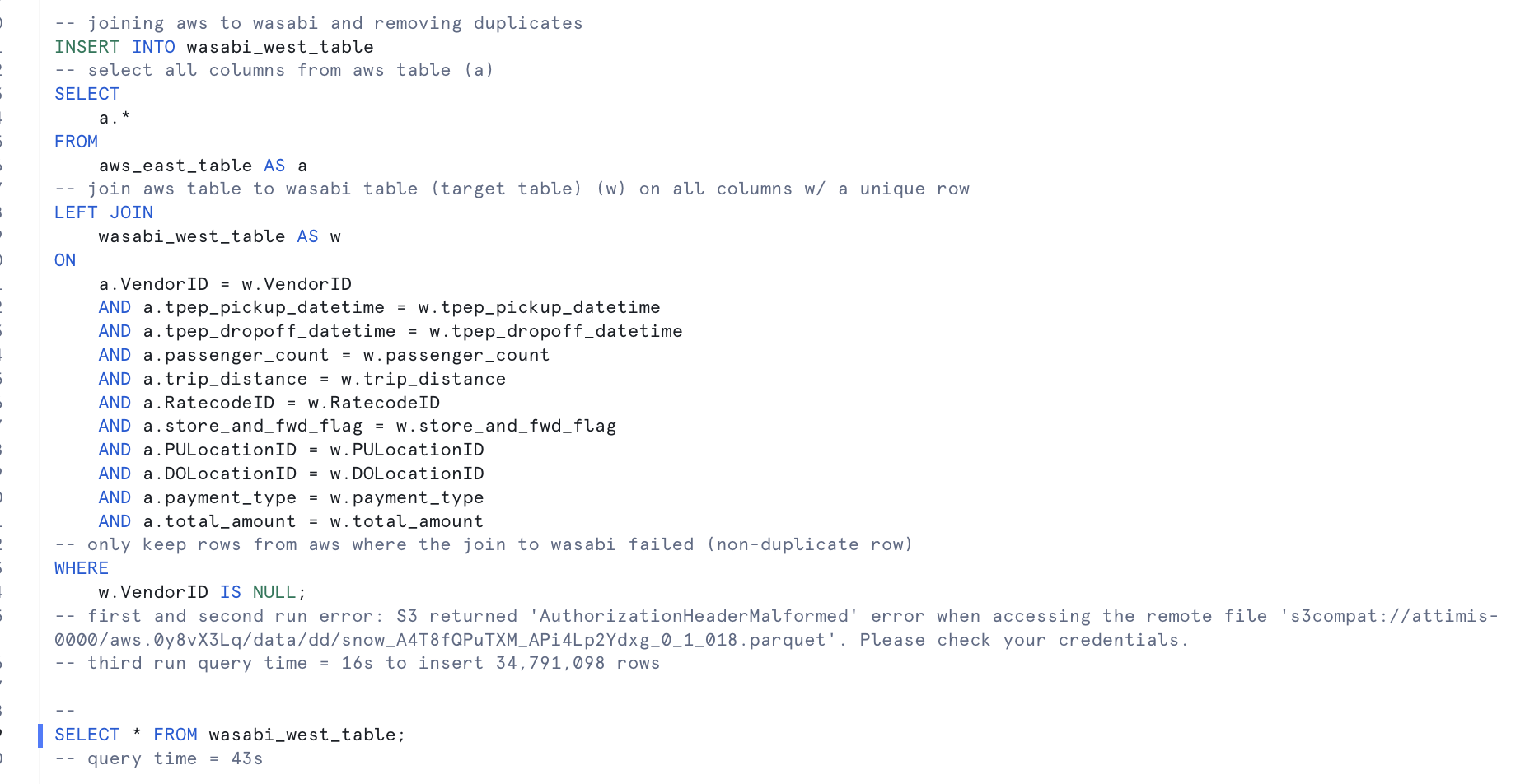Click the a.* column selector text
The height and width of the screenshot is (784, 1539).
[115, 118]
